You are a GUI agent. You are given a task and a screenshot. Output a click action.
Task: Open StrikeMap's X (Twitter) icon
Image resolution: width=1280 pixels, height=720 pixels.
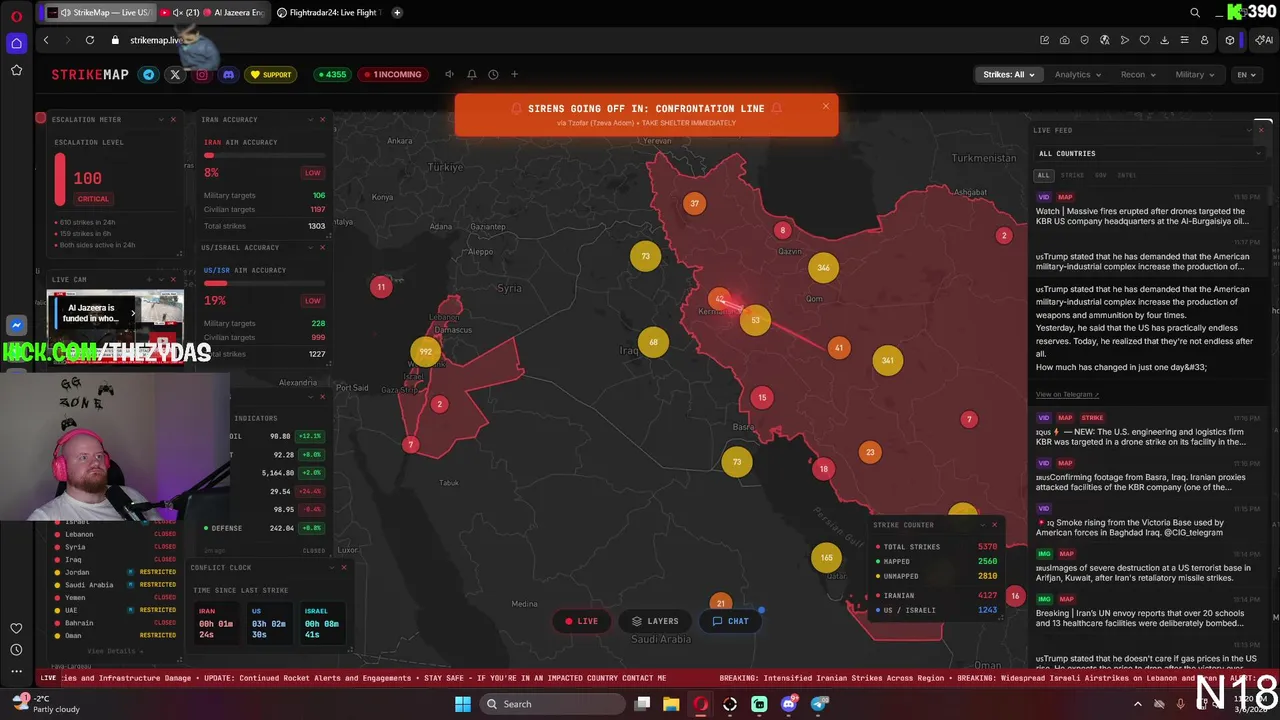pyautogui.click(x=175, y=74)
